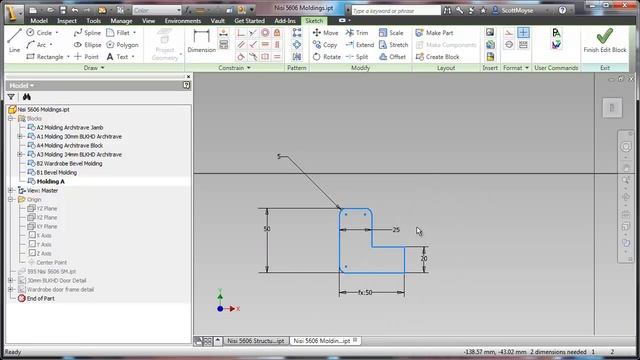This screenshot has height=360, width=640.
Task: Activate the Fillet tool
Action: pos(118,33)
